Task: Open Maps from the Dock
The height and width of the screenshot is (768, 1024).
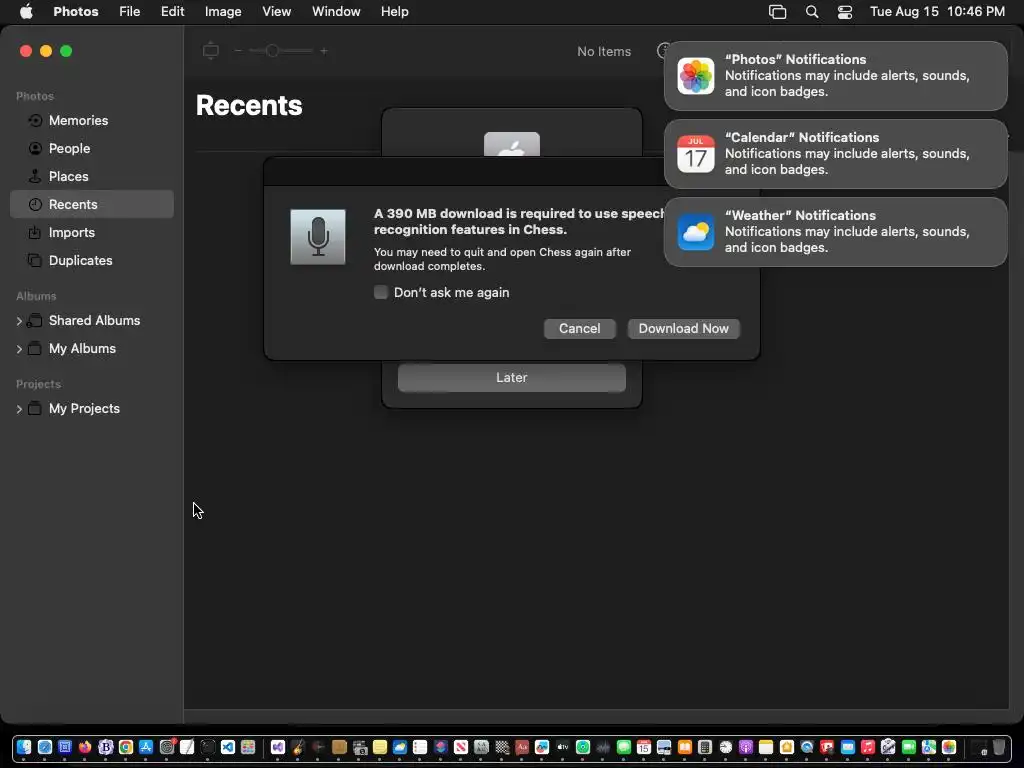Action: tap(929, 747)
